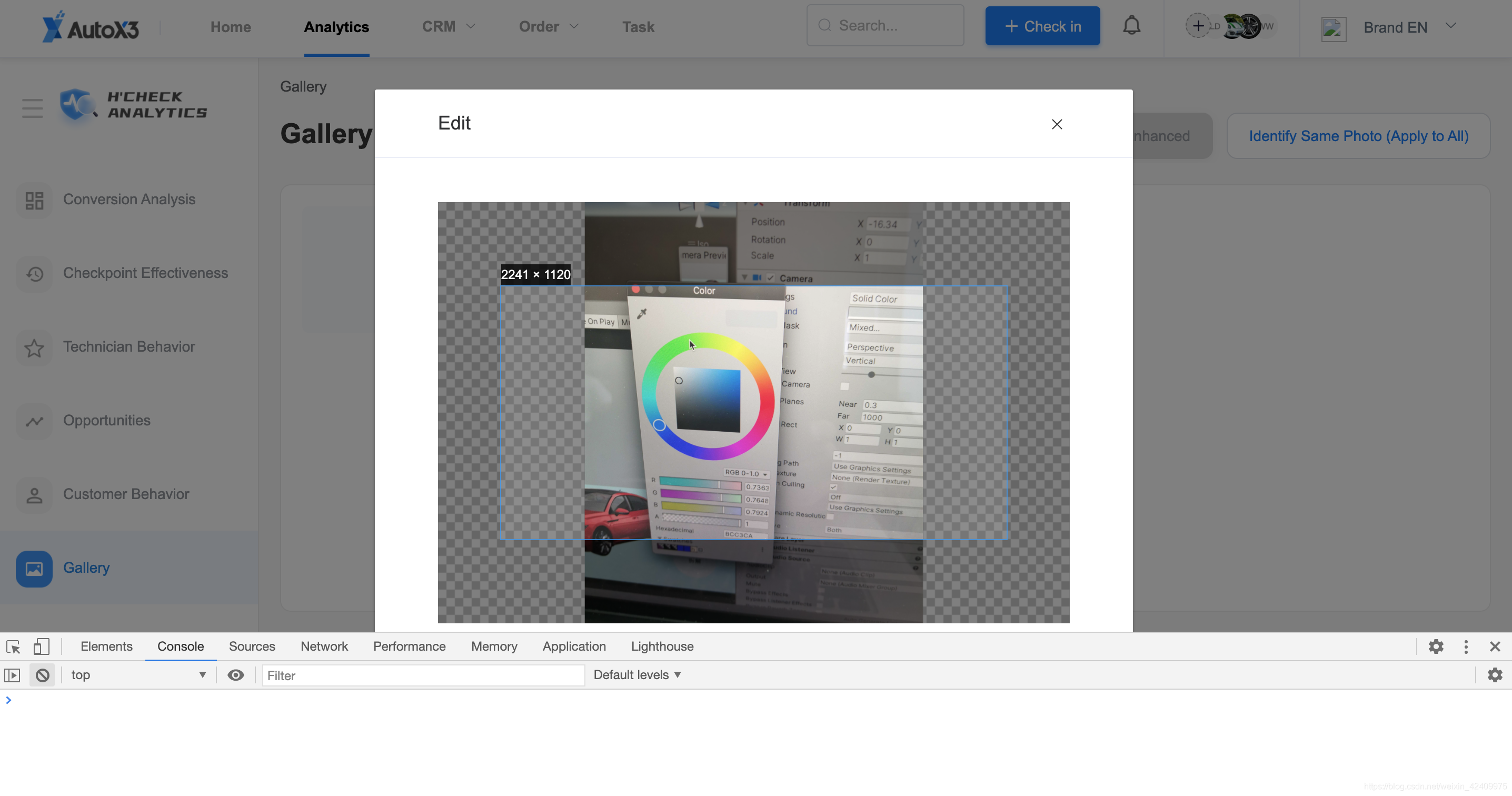Select Checkpoint Effectiveness analytics

tap(145, 272)
